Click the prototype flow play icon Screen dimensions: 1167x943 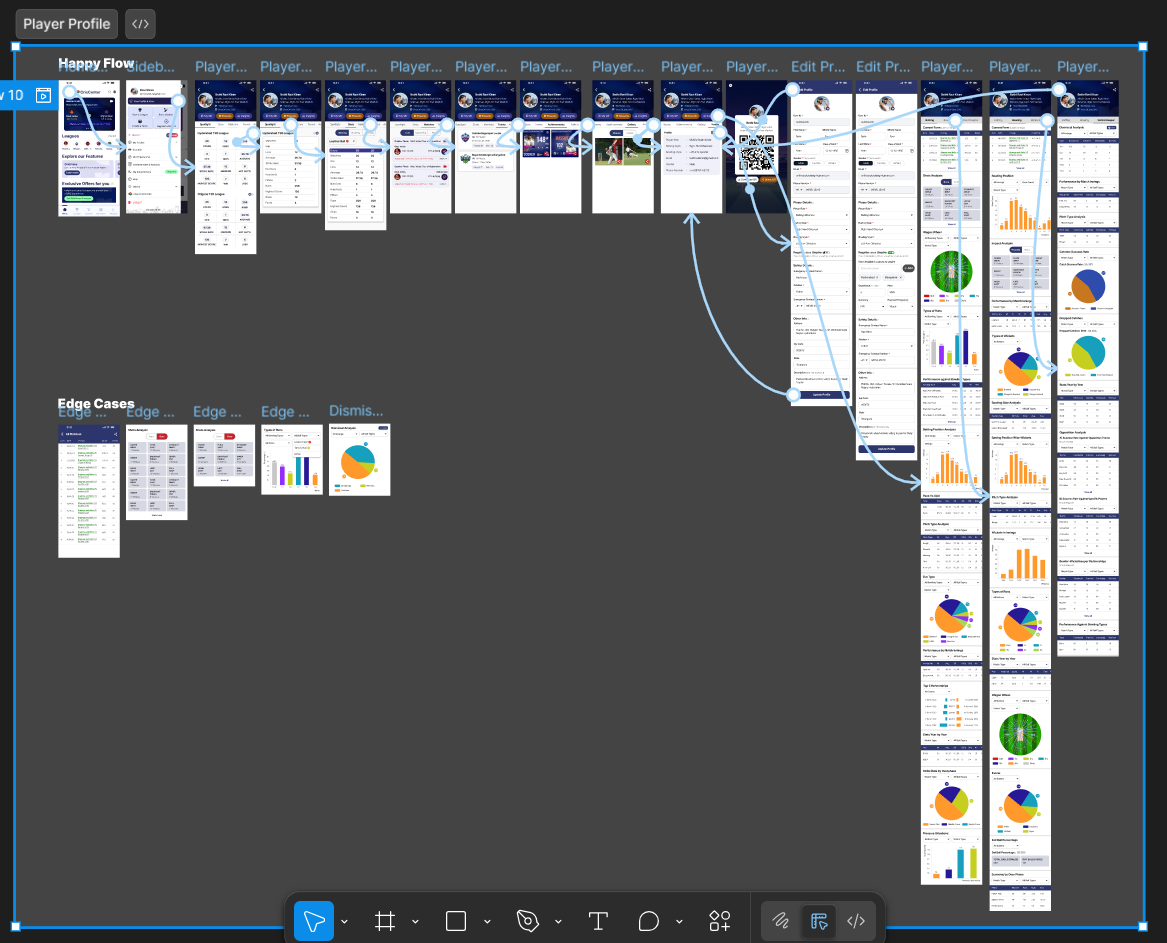click(x=43, y=95)
